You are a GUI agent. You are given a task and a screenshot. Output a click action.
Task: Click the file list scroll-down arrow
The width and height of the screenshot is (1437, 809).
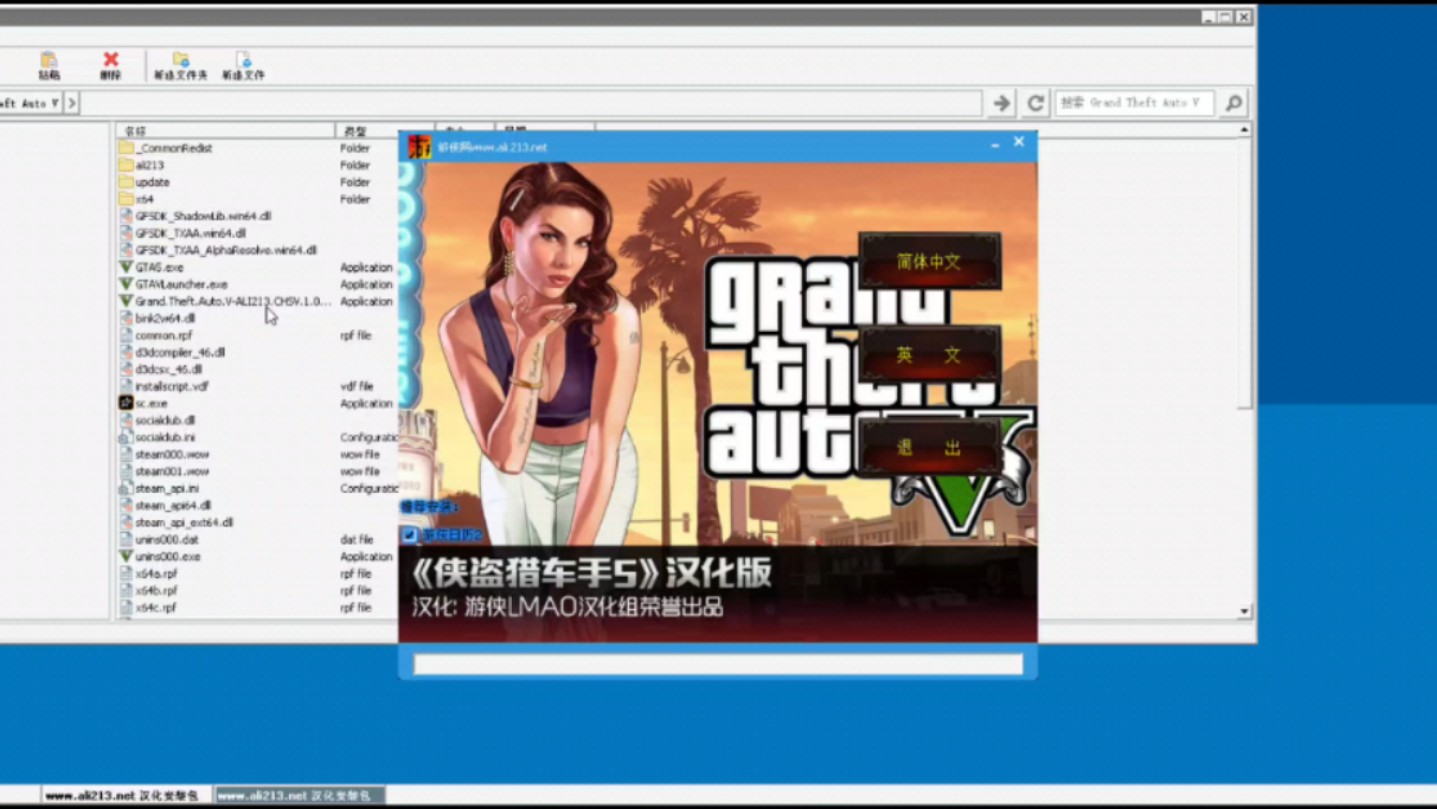click(1244, 610)
